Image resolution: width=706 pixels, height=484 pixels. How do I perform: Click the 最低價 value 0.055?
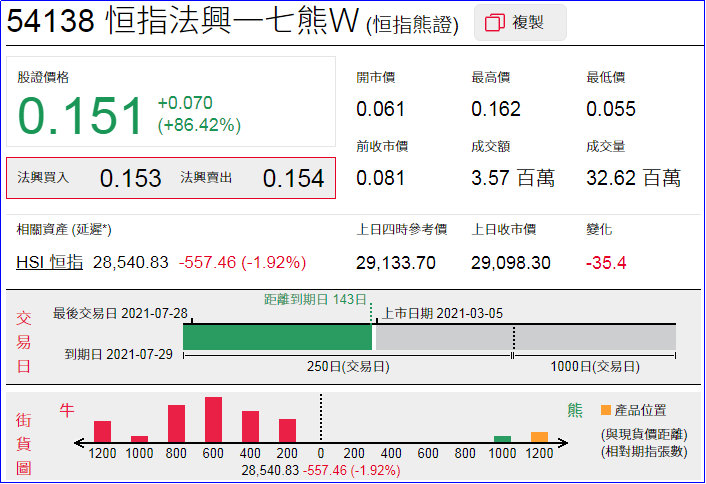coord(611,109)
